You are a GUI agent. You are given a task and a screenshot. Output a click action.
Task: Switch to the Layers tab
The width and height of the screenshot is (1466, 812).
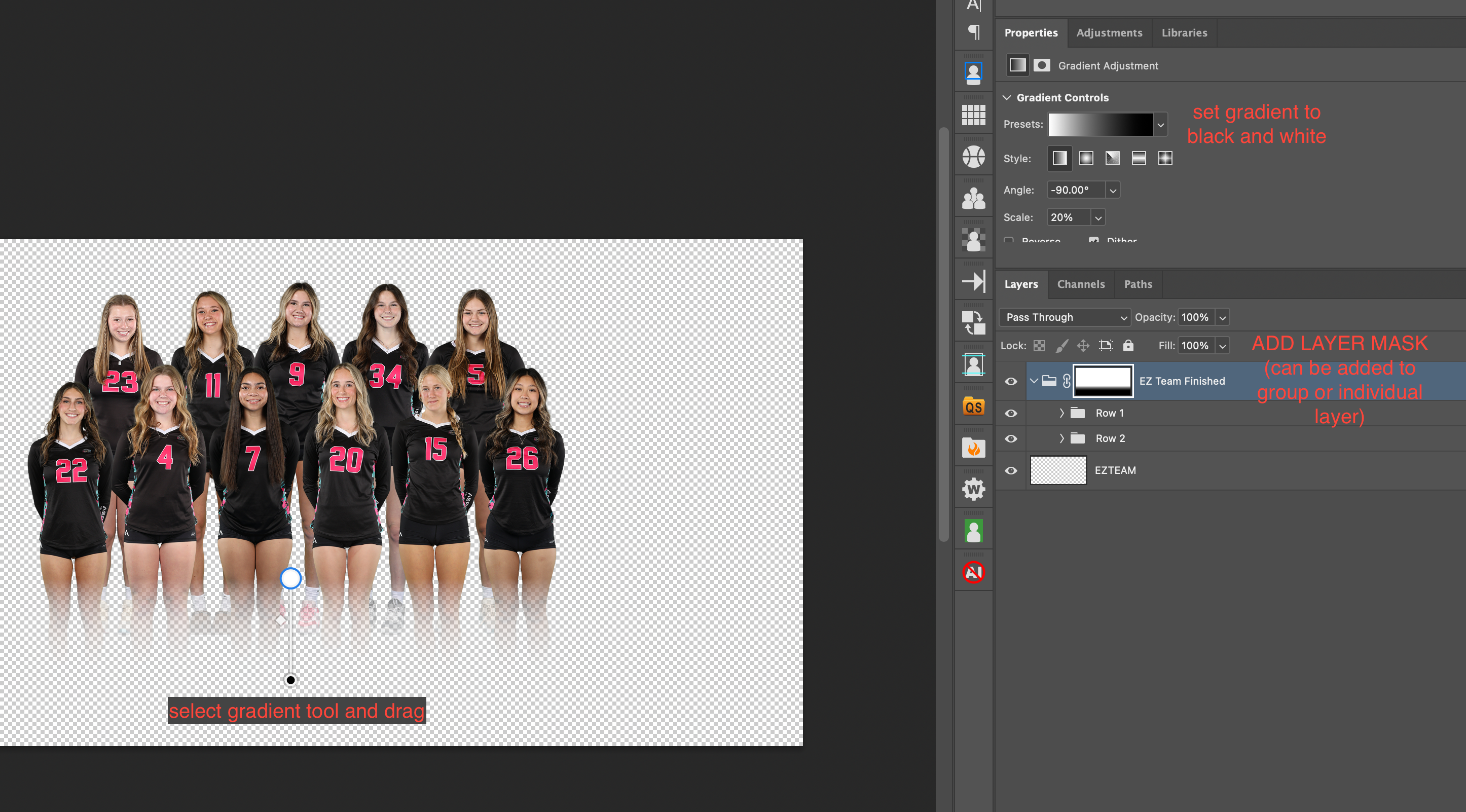1021,284
